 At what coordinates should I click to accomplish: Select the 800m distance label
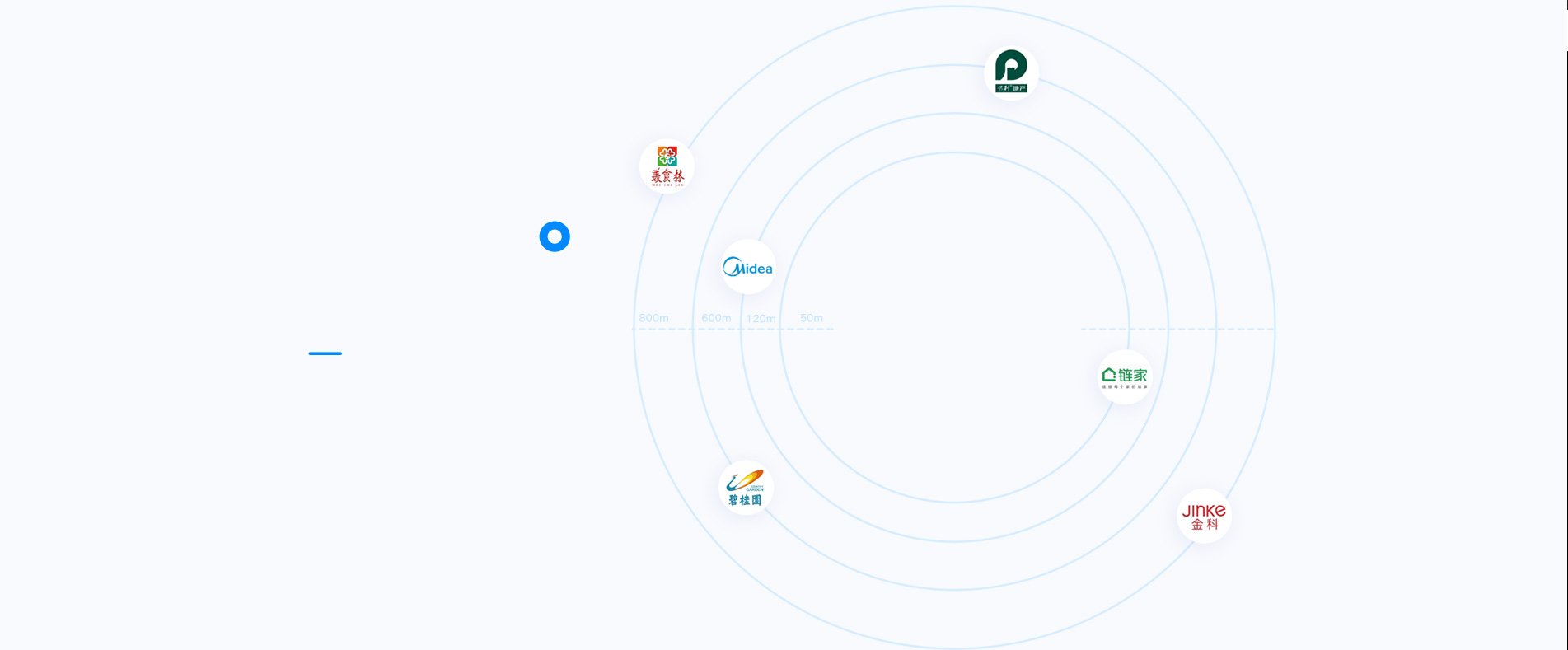653,318
